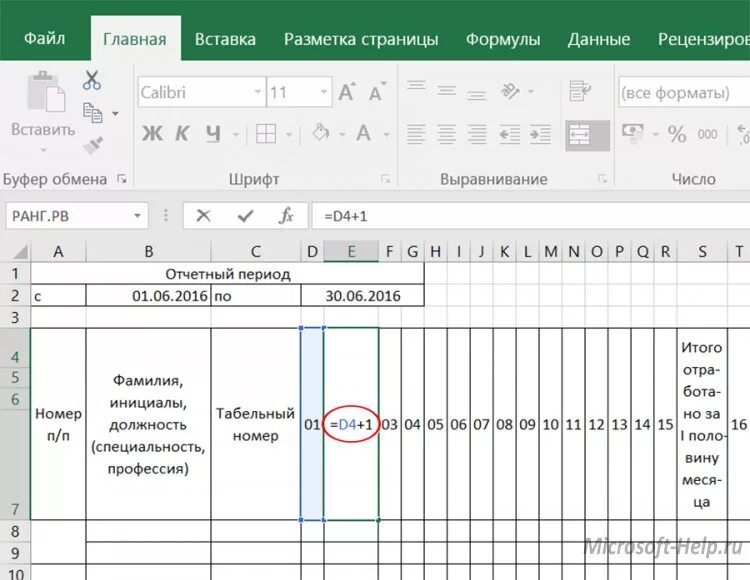Toggle italic К formatting
This screenshot has height=580, width=750.
point(182,133)
